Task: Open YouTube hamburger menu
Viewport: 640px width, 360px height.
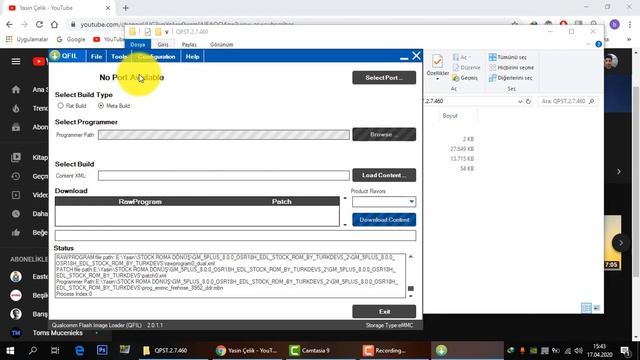Action: click(16, 61)
